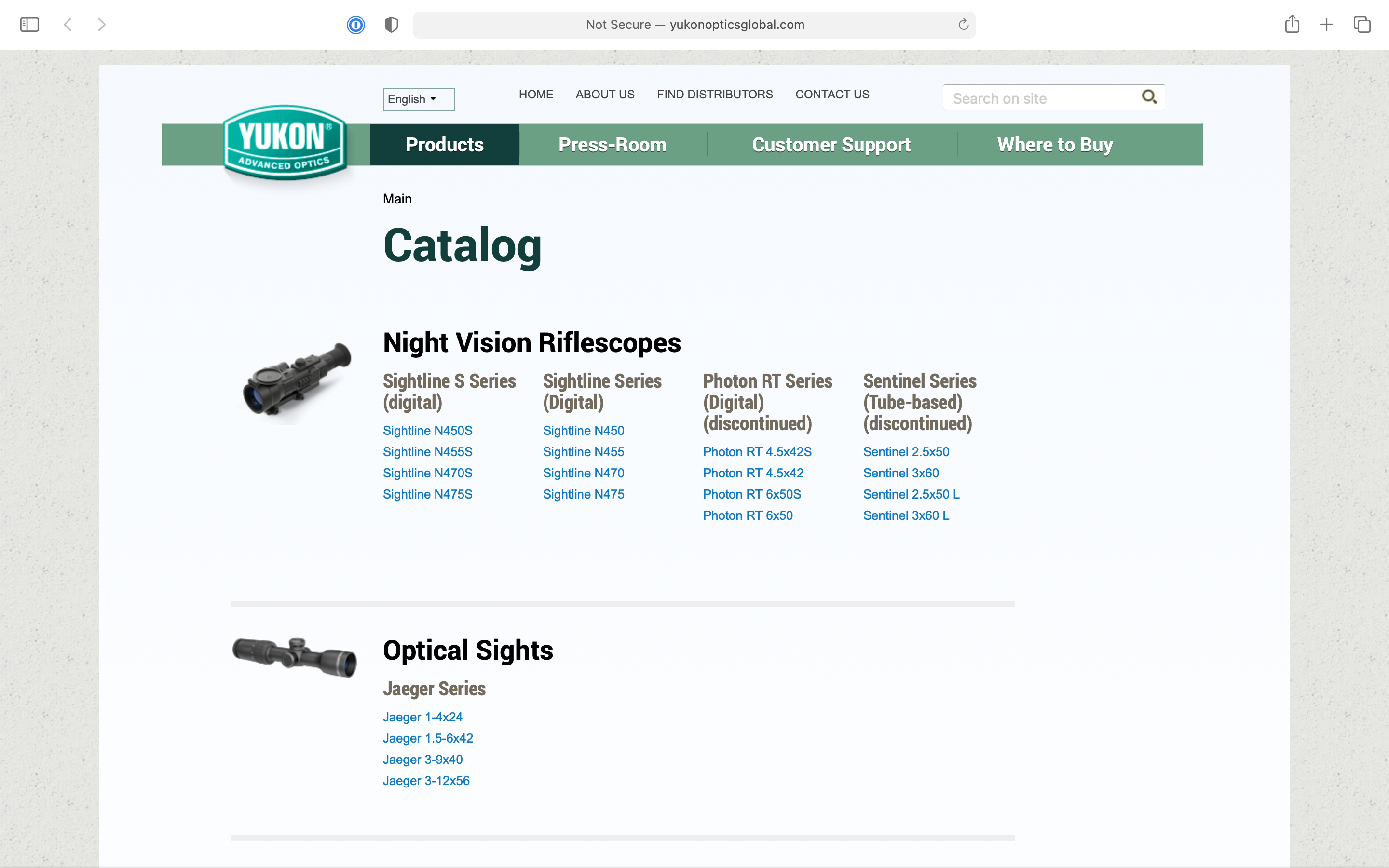The width and height of the screenshot is (1389, 868).
Task: Open a new tab
Action: [x=1326, y=25]
